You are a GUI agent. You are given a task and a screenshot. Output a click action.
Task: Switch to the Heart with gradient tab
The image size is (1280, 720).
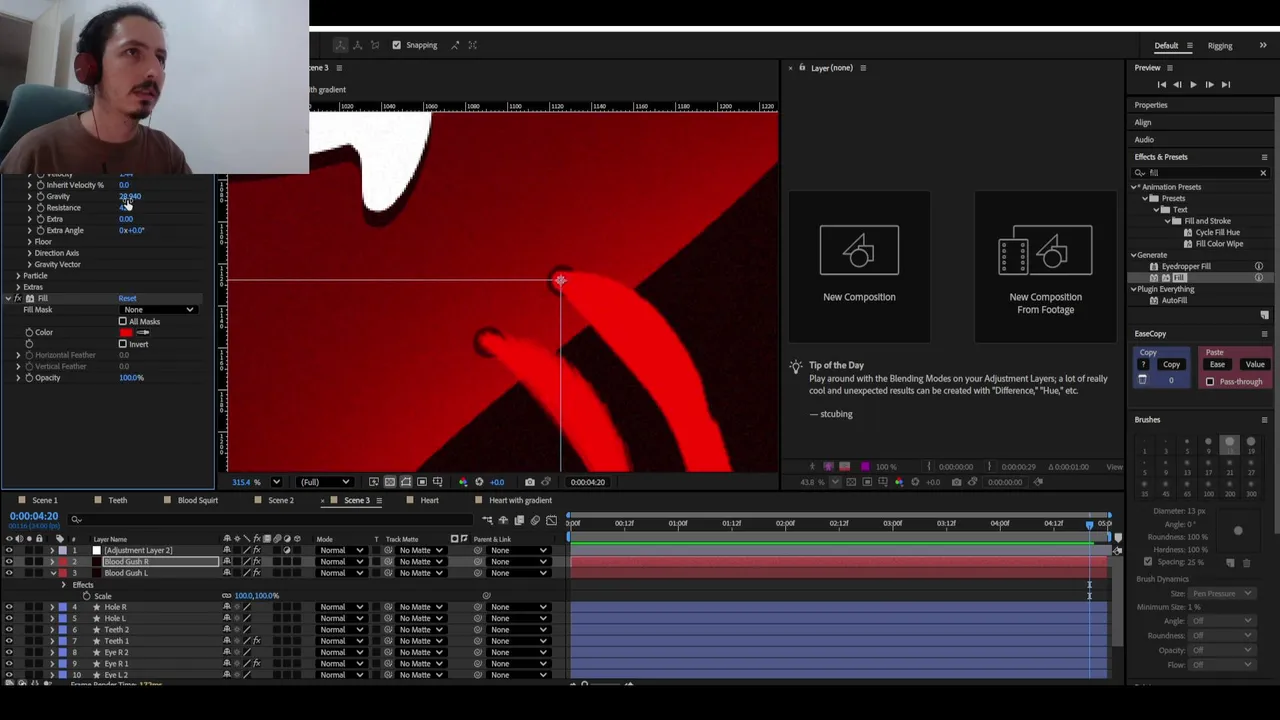pyautogui.click(x=520, y=500)
